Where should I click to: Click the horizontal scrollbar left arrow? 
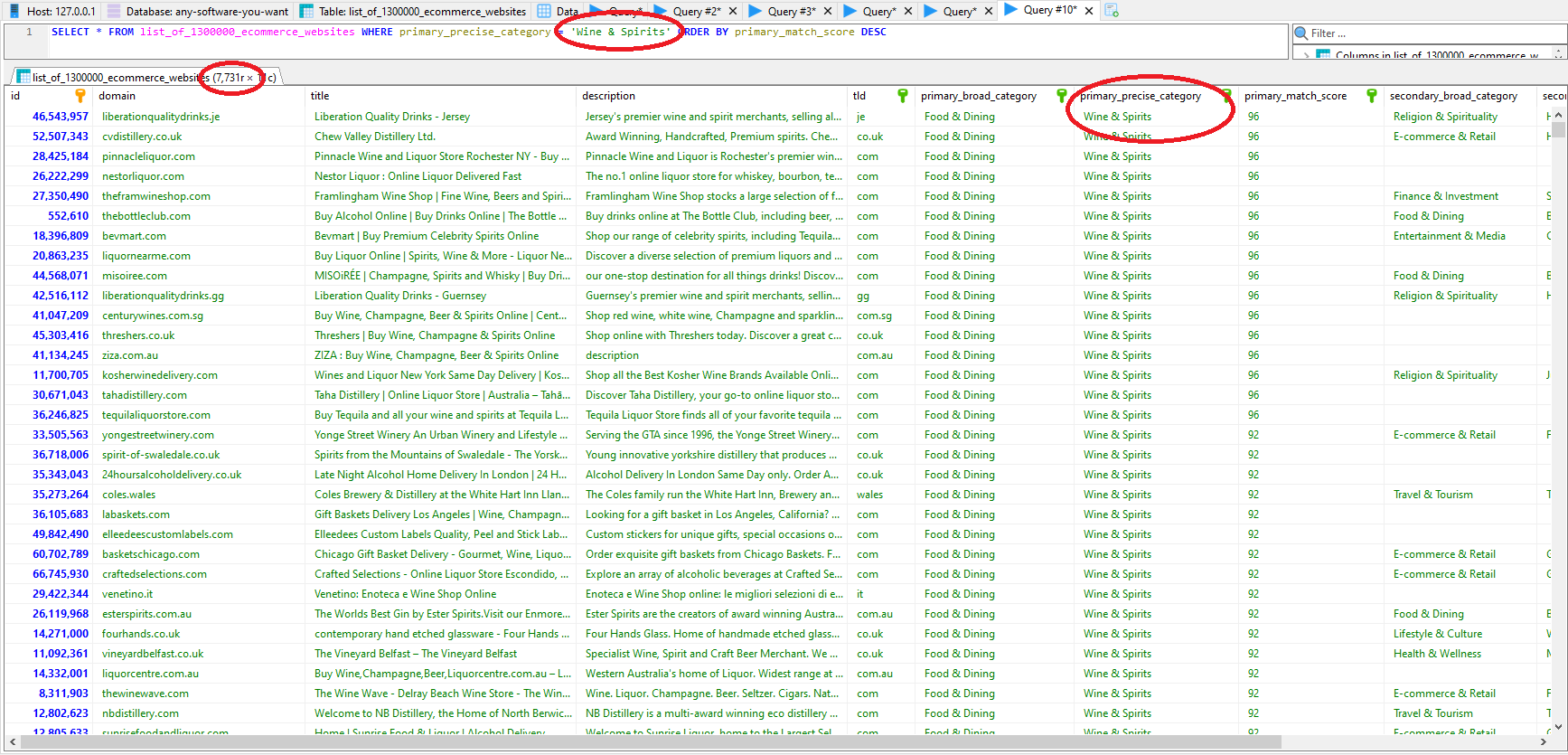point(11,742)
